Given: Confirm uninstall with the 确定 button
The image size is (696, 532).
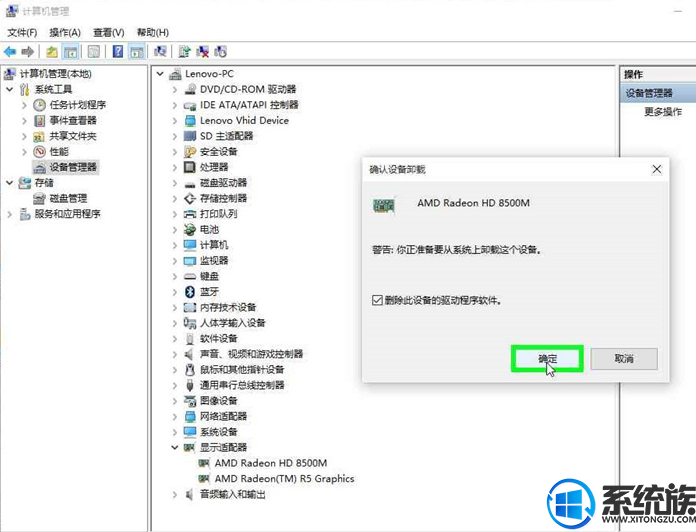Looking at the screenshot, I should coord(547,359).
